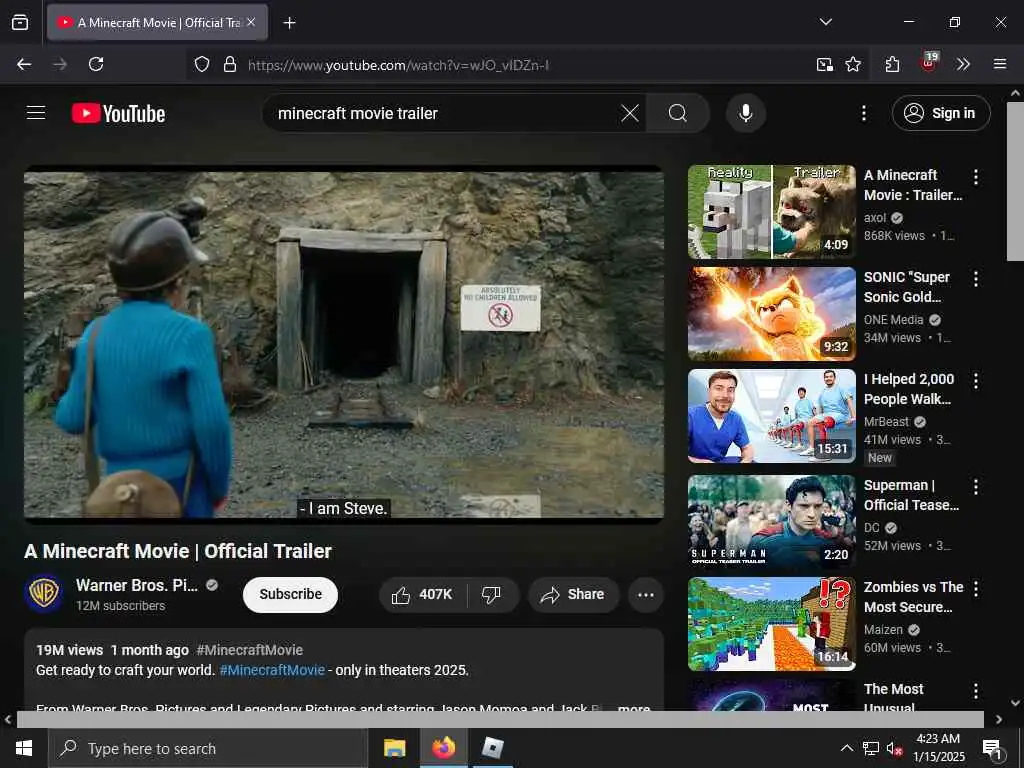This screenshot has height=768, width=1024.
Task: Open the YouTube guide hamburger menu
Action: pos(36,113)
